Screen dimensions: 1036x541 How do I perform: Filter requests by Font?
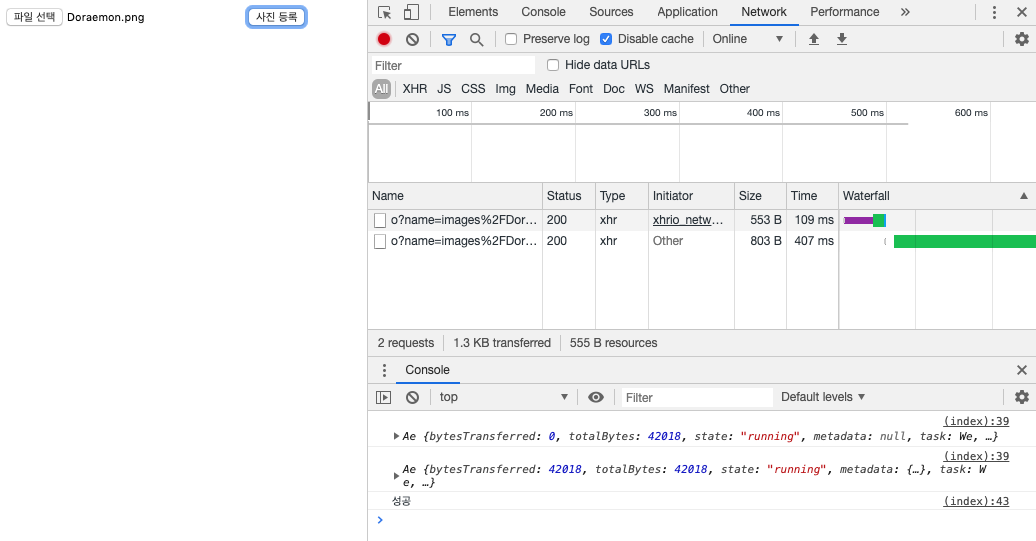pos(581,89)
